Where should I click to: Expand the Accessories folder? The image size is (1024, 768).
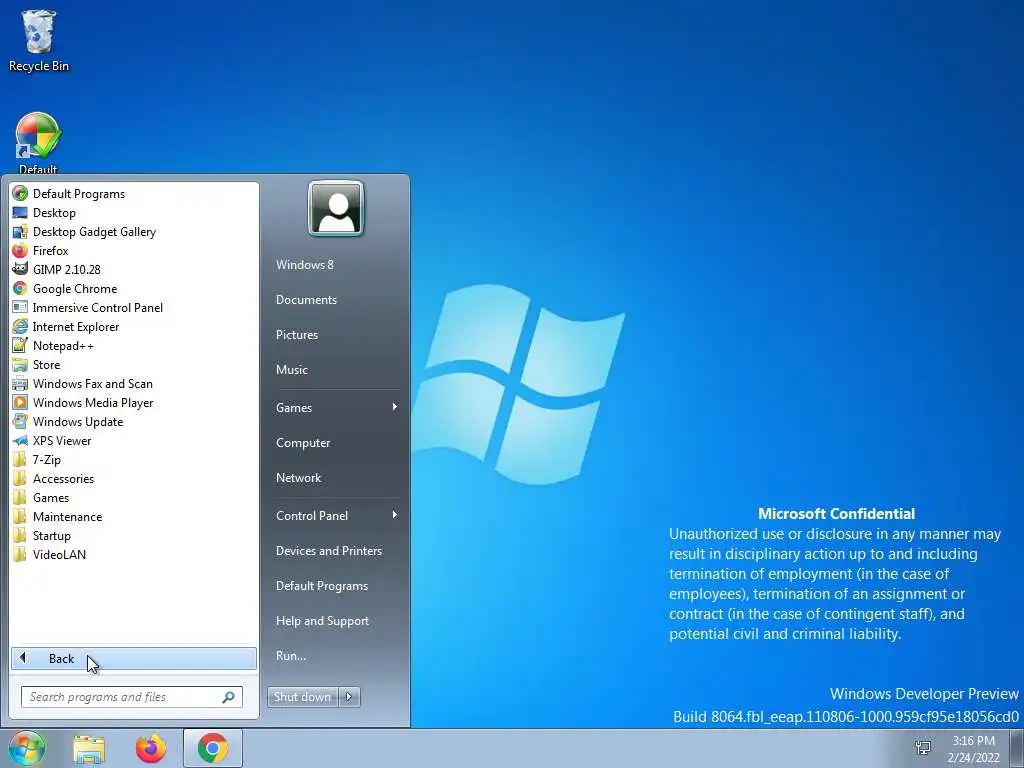coord(135,479)
